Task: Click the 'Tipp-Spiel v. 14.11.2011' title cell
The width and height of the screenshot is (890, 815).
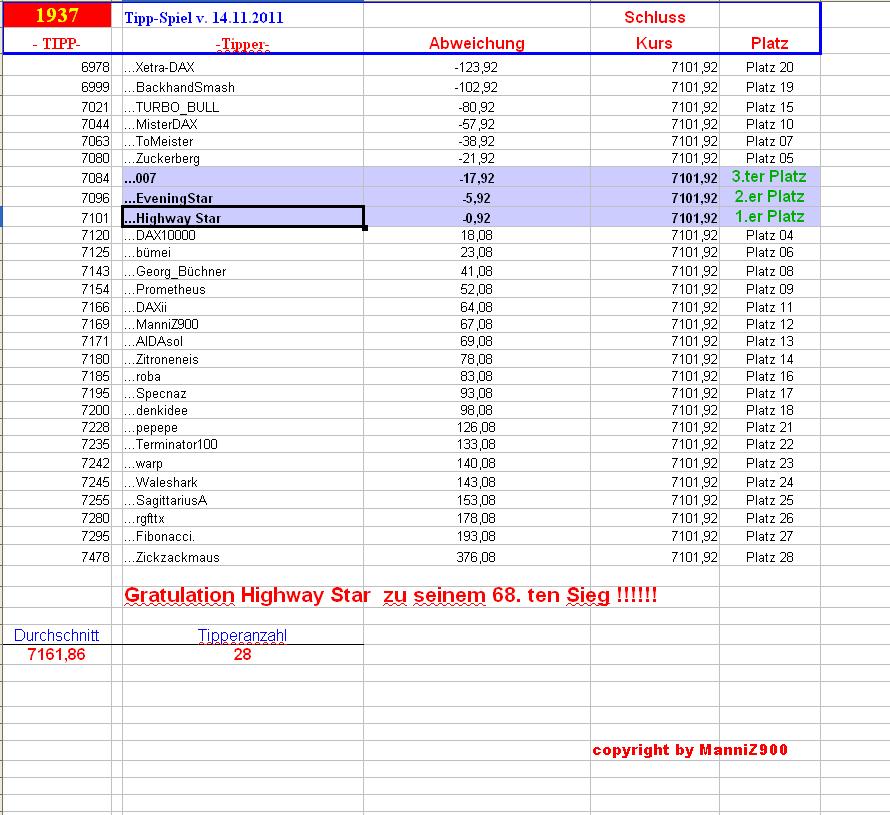Action: (x=243, y=17)
